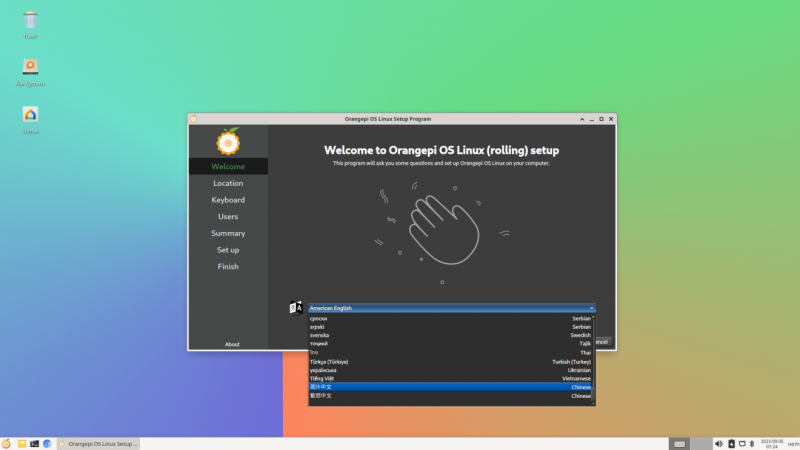Click the Welcome to Orangepi OS heading
The width and height of the screenshot is (800, 450).
pyautogui.click(x=441, y=150)
